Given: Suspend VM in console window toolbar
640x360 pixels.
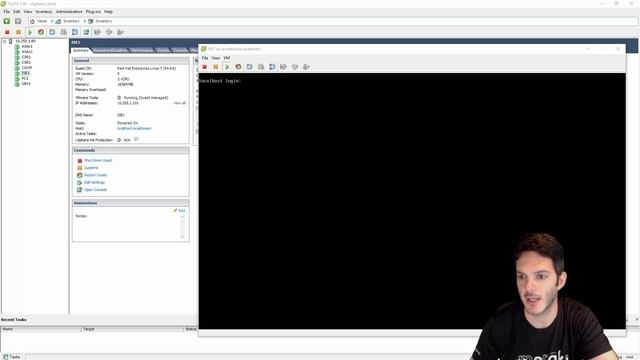Looking at the screenshot, I should pyautogui.click(x=216, y=67).
